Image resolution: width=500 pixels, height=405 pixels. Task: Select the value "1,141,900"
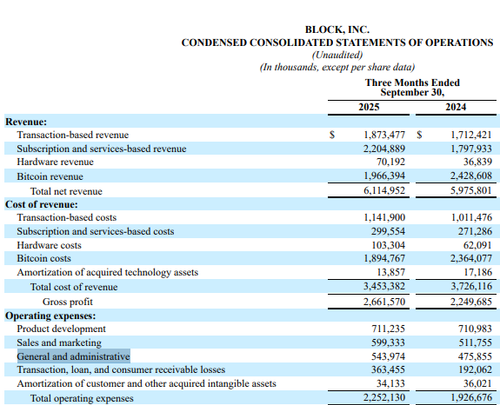(384, 218)
